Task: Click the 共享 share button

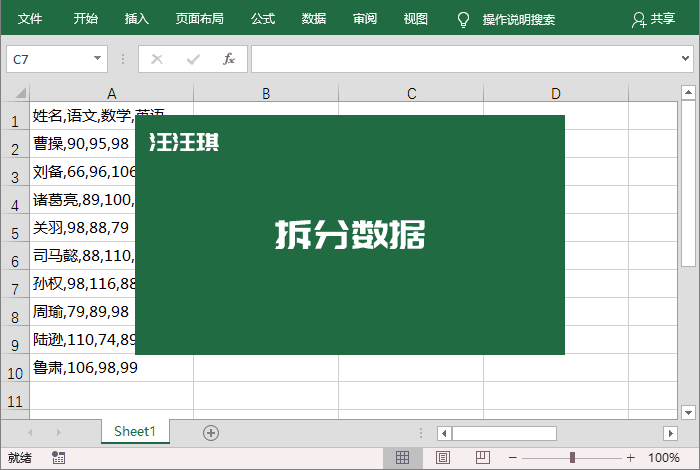Action: [x=653, y=19]
